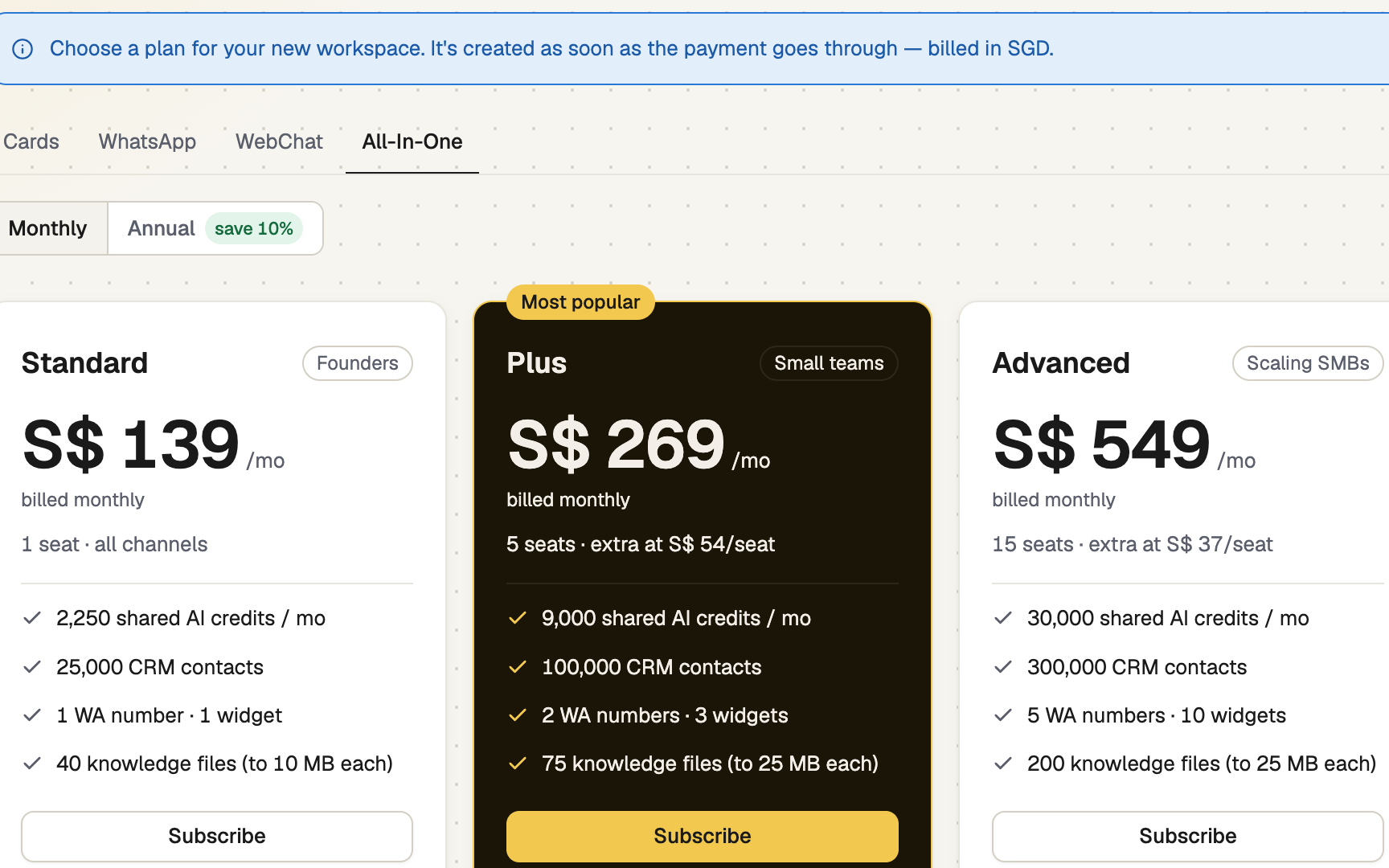Click the Founders tag on the Standard plan
Viewport: 1389px width, 868px height.
358,363
